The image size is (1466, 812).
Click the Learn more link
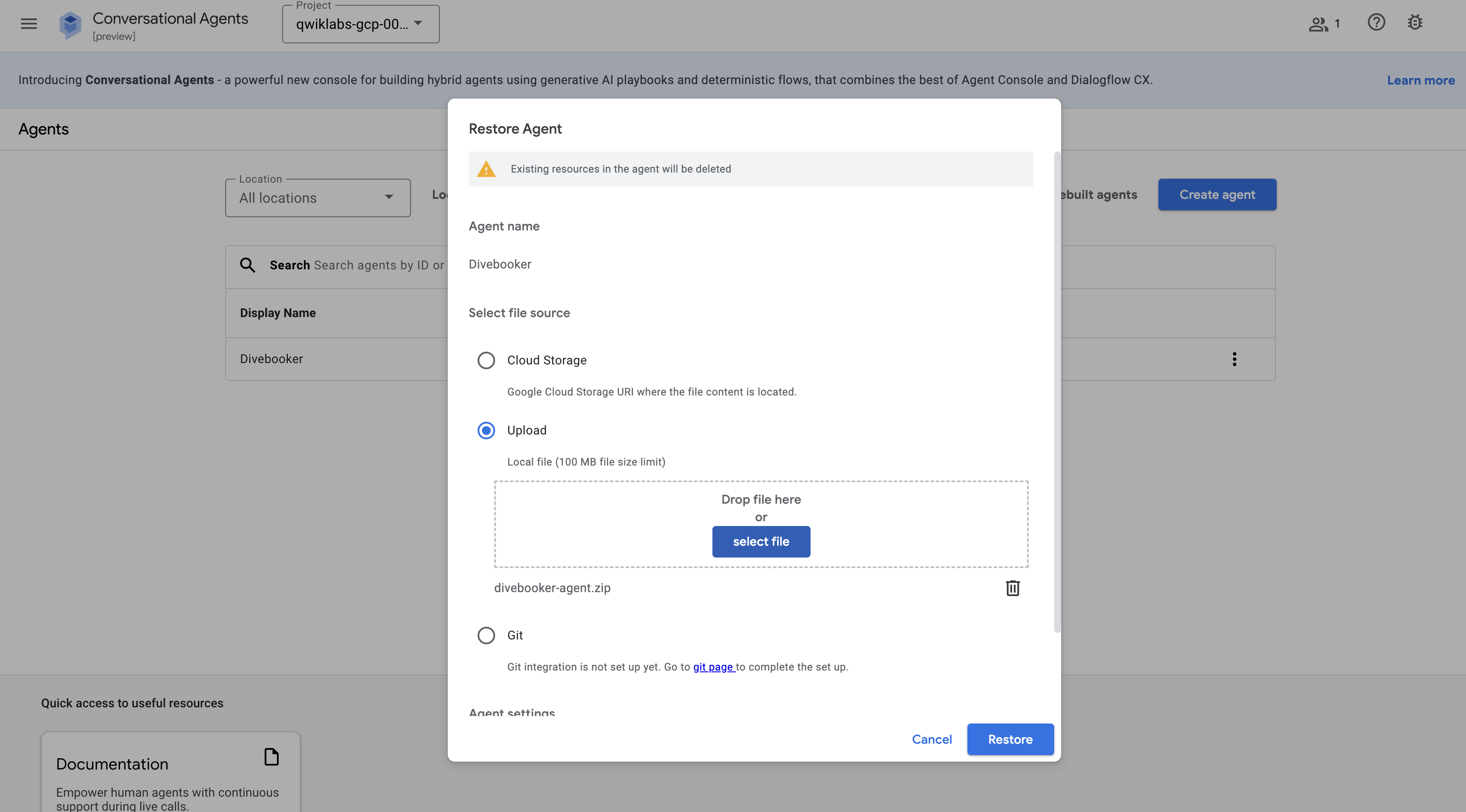click(1420, 80)
